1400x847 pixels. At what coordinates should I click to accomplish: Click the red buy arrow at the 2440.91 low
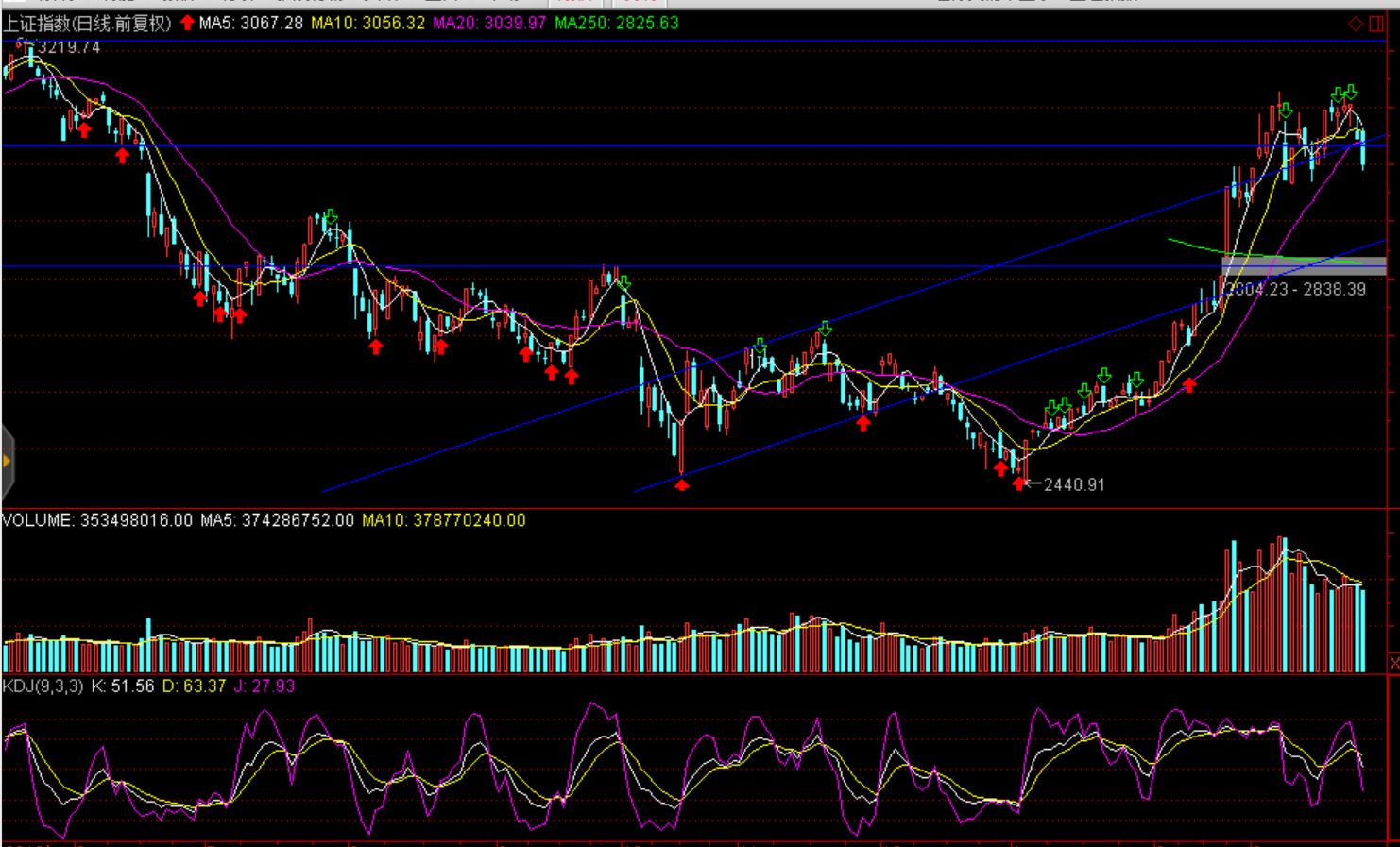point(1018,483)
